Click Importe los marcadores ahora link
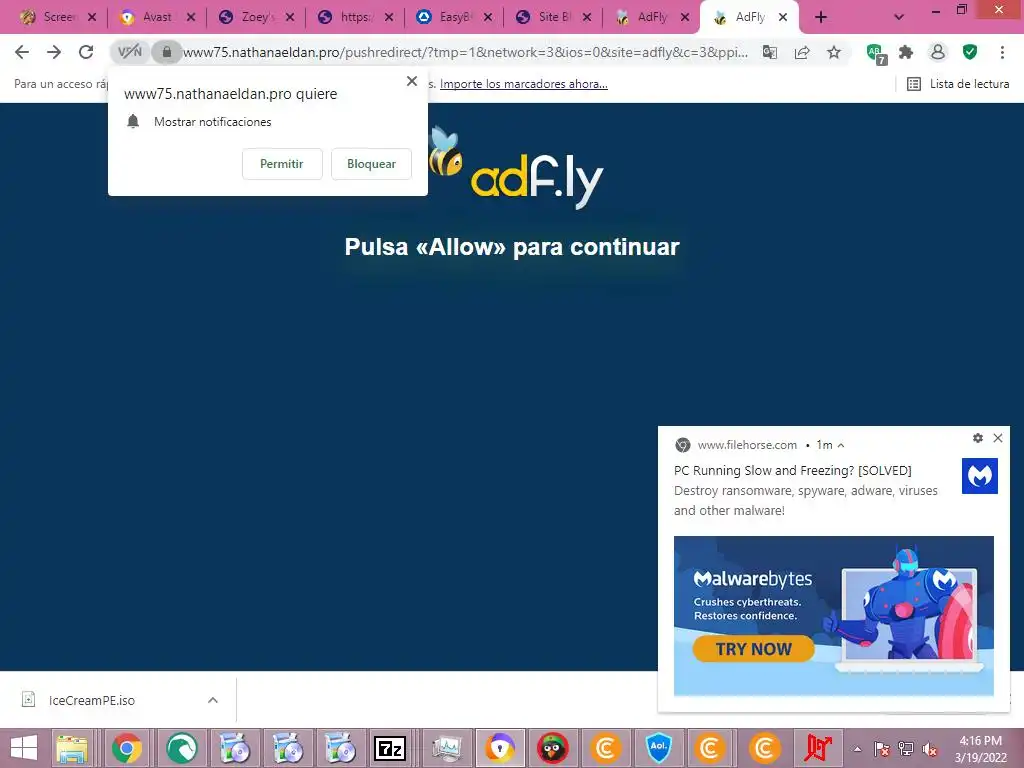This screenshot has width=1024, height=768. 524,84
